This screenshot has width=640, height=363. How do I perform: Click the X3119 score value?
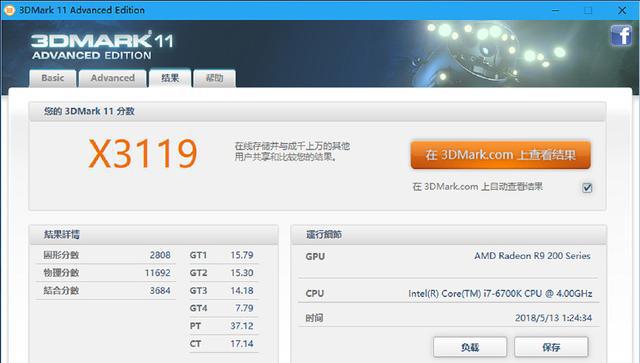(x=143, y=154)
